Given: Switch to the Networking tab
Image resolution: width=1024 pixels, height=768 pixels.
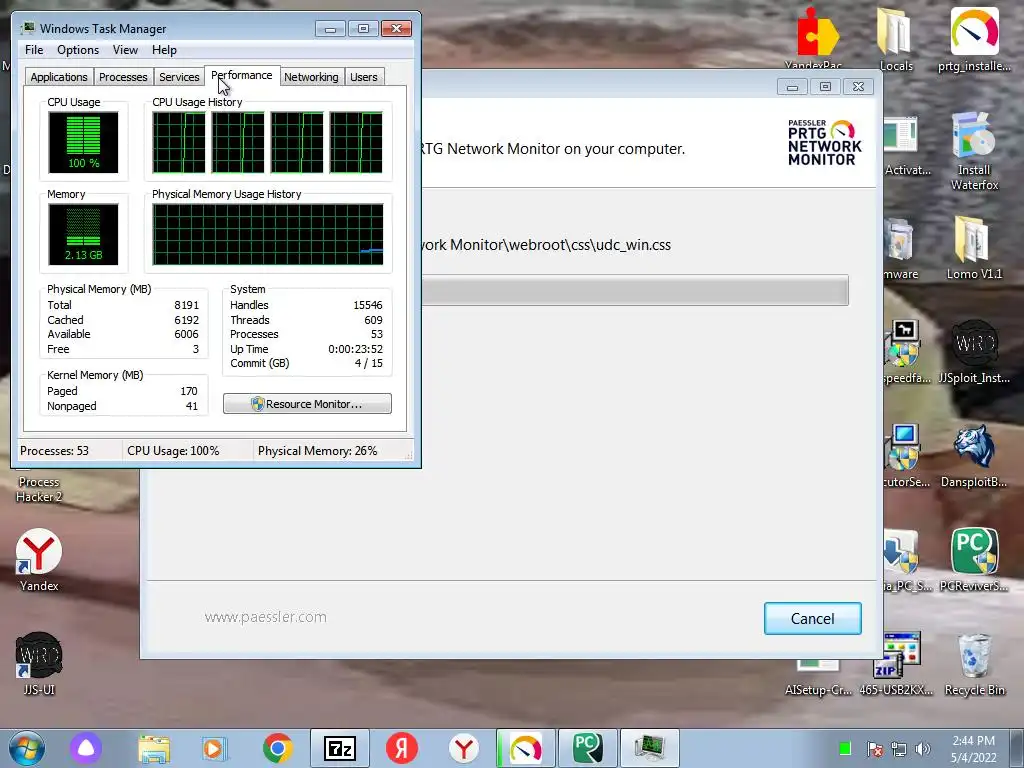Looking at the screenshot, I should 311,77.
